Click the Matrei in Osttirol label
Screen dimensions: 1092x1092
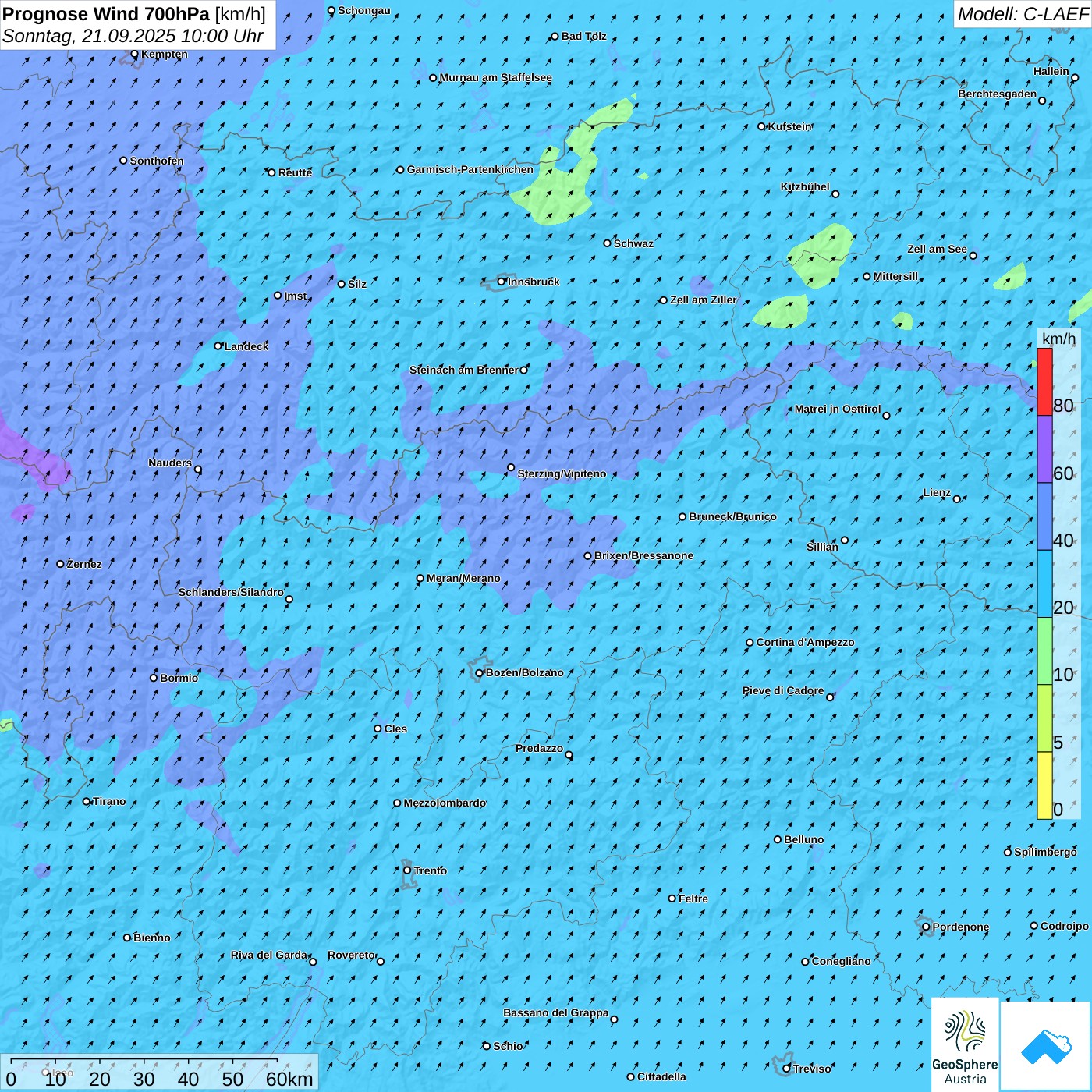point(838,409)
